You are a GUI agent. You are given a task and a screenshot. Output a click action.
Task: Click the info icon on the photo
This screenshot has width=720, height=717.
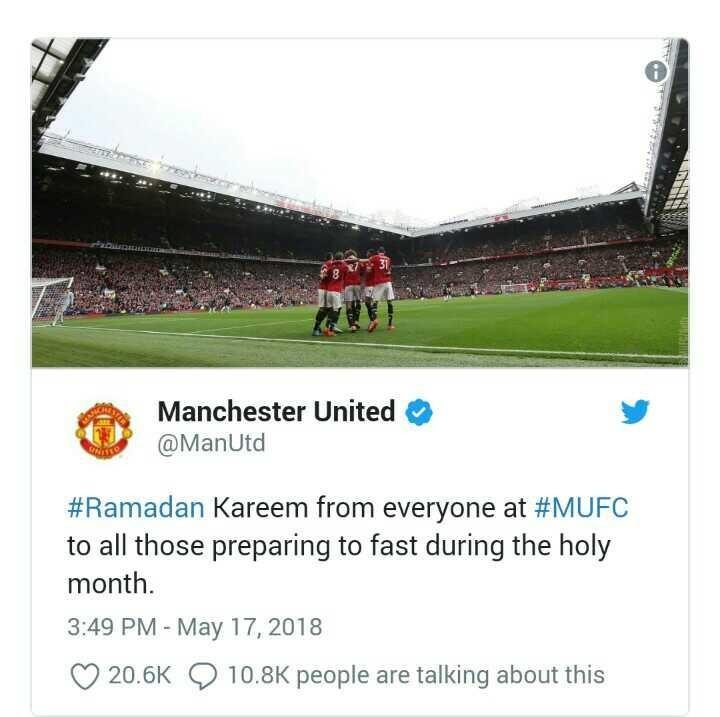pyautogui.click(x=656, y=72)
